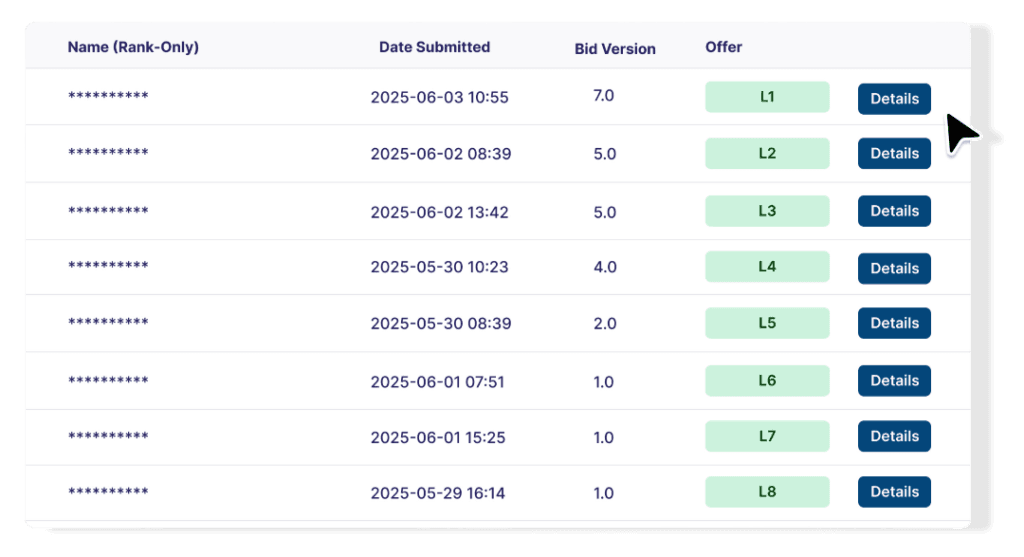Click the L2 offer rank badge
Screen dimensions: 1024x557
pos(767,153)
